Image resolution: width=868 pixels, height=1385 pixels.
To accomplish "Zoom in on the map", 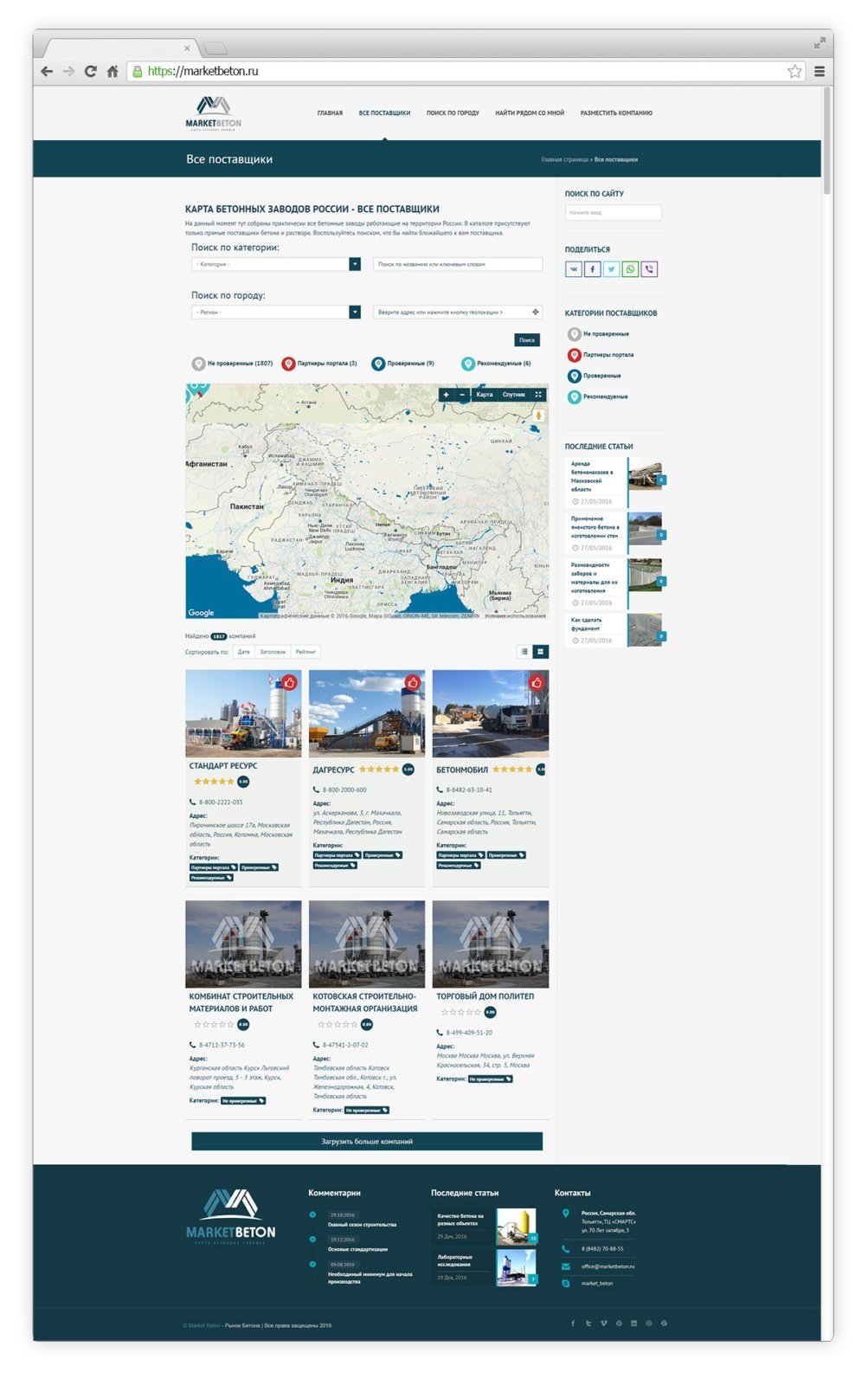I will pyautogui.click(x=446, y=395).
